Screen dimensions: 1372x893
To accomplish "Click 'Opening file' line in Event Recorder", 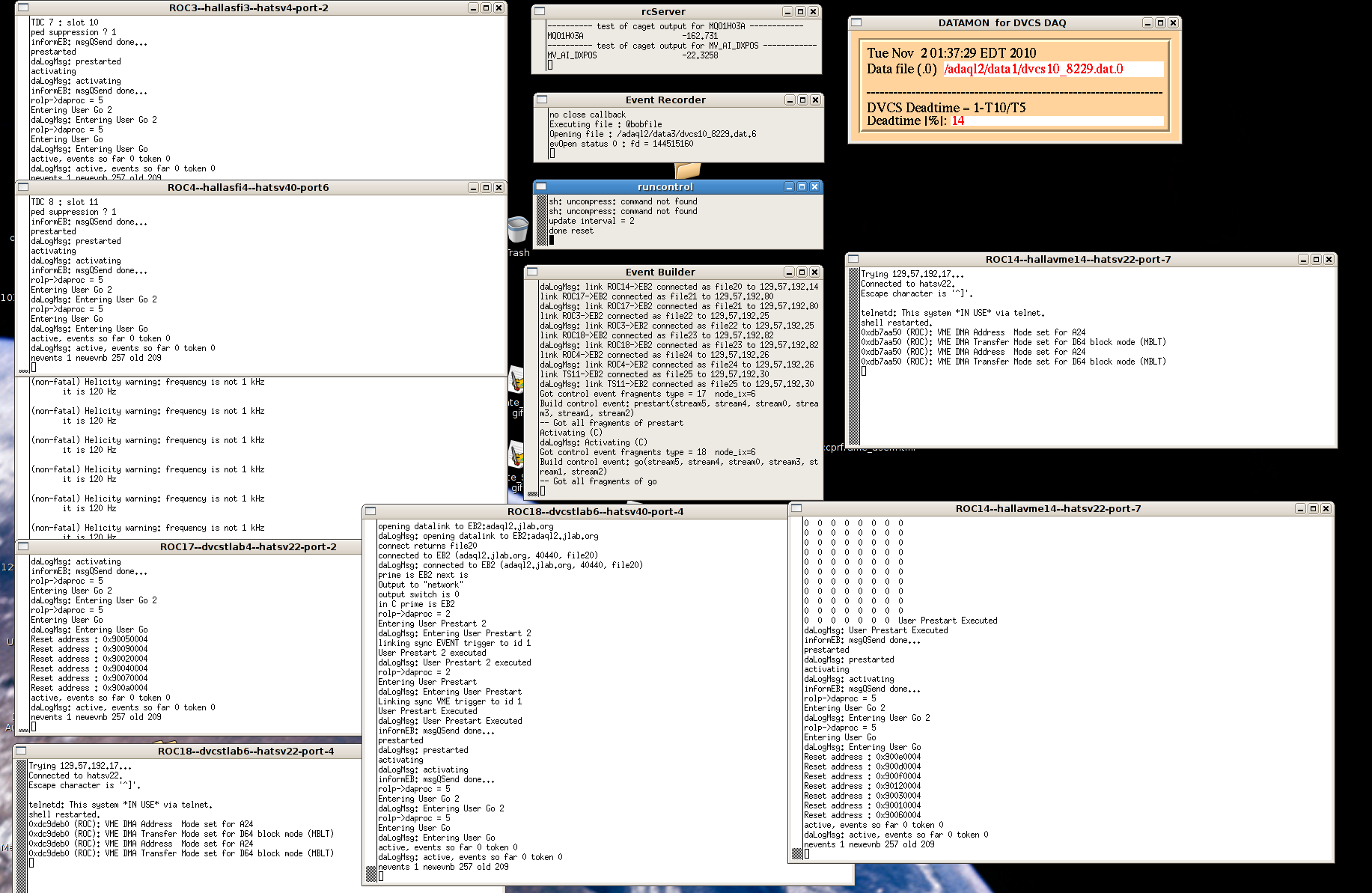I will coord(653,134).
